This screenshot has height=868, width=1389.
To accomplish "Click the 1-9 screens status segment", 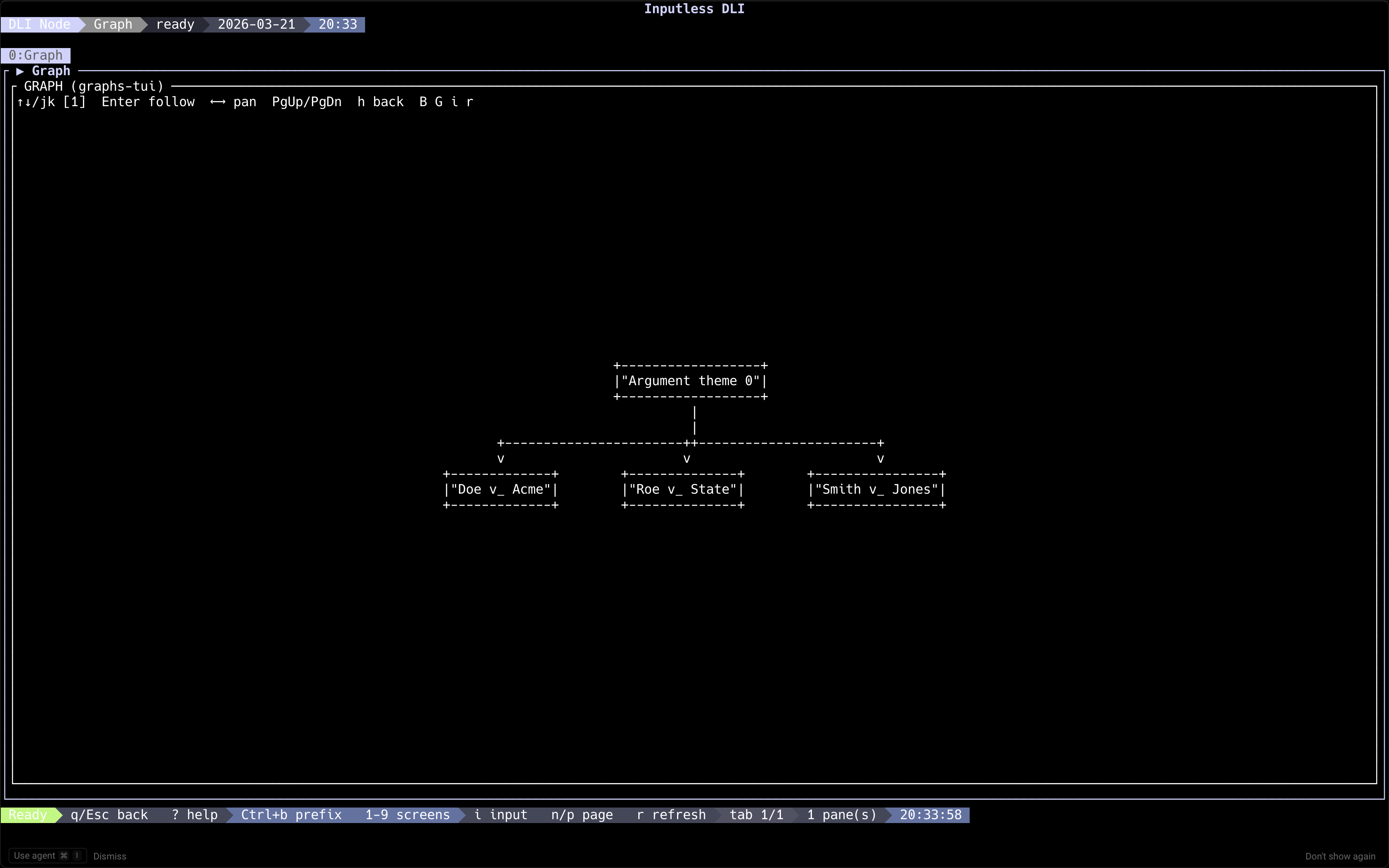I will coord(408,815).
